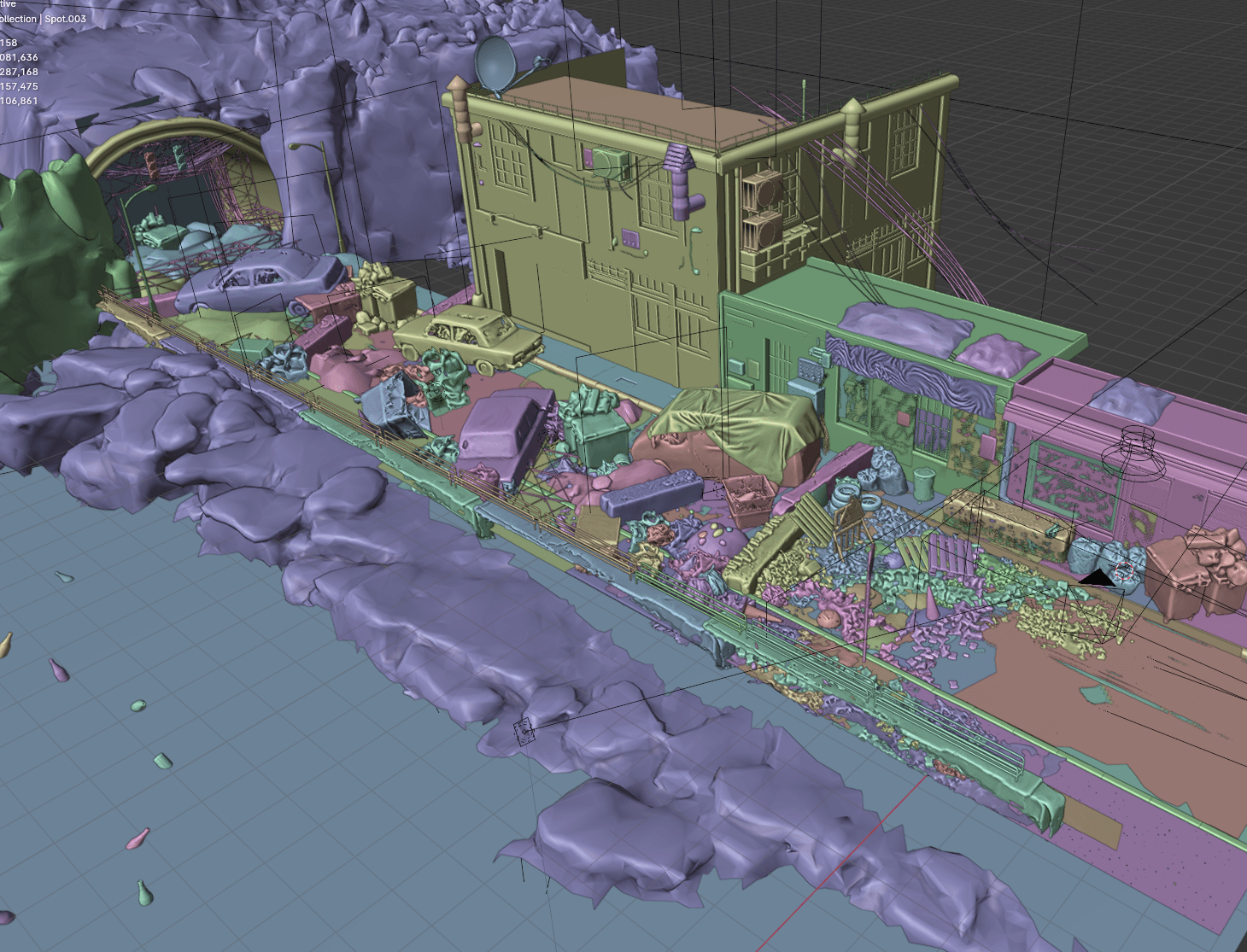Select the satellite dish on the rooftop
Viewport: 1247px width, 952px height.
[495, 62]
